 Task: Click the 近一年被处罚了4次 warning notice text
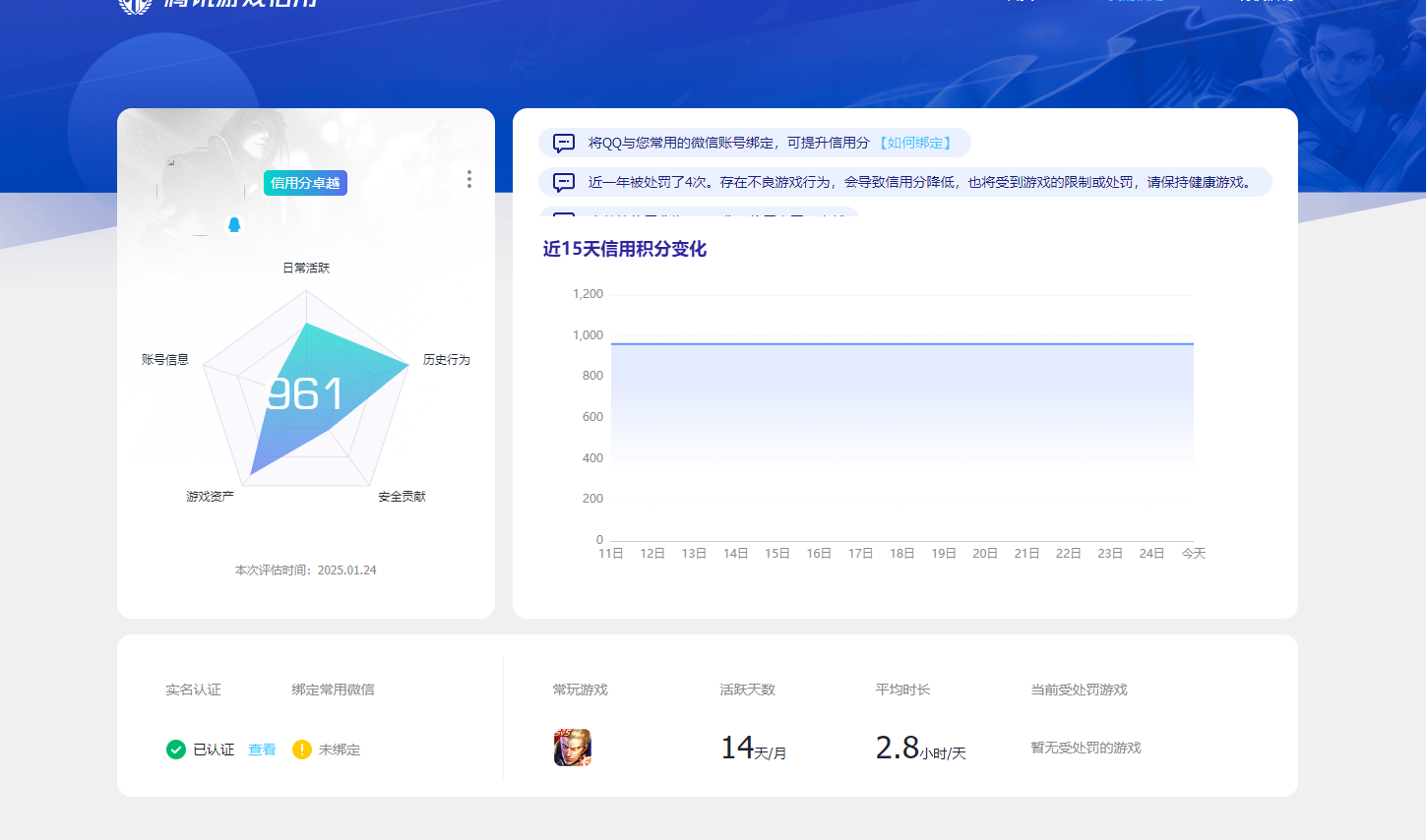tap(922, 182)
